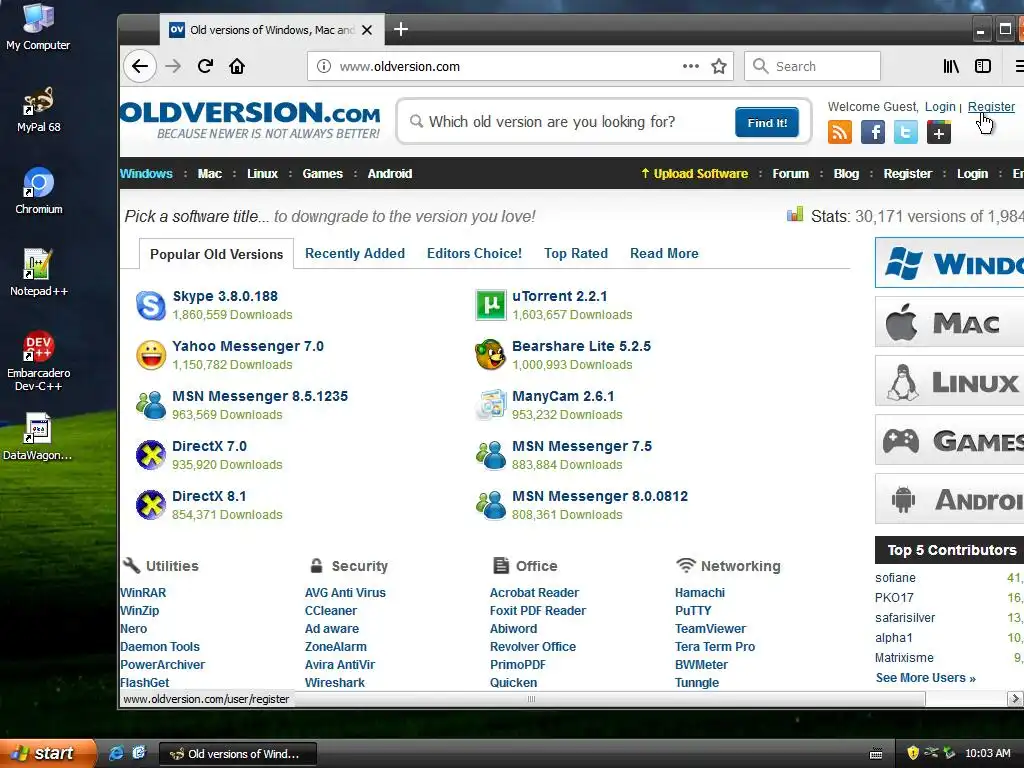Open the Blog link in navigation bar

846,174
